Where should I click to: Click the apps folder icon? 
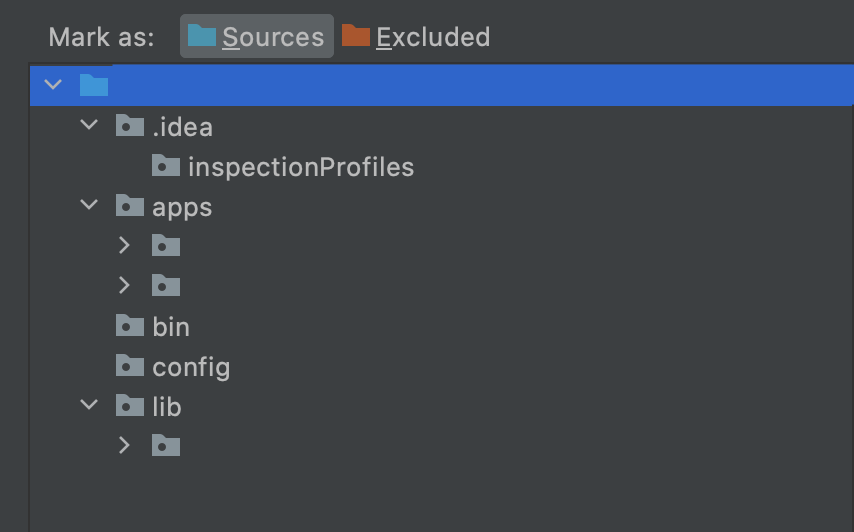click(130, 206)
